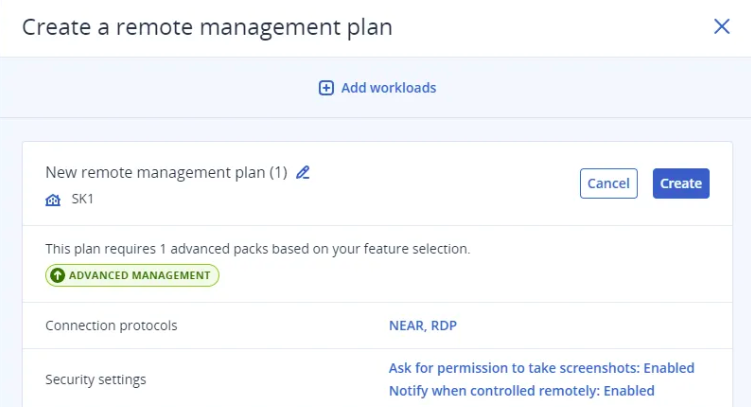Click the plus icon beside Add workloads
Screen dimensions: 751x407
coord(326,88)
